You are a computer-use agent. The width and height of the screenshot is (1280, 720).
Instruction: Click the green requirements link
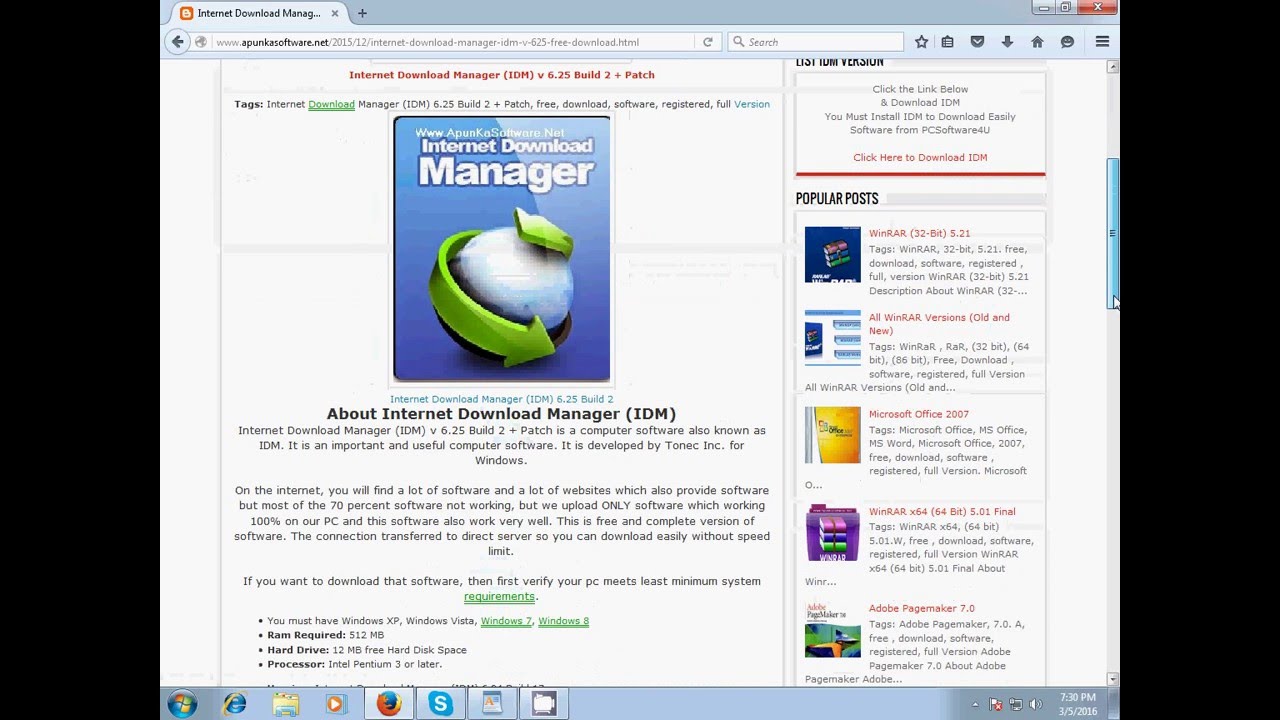coord(499,597)
